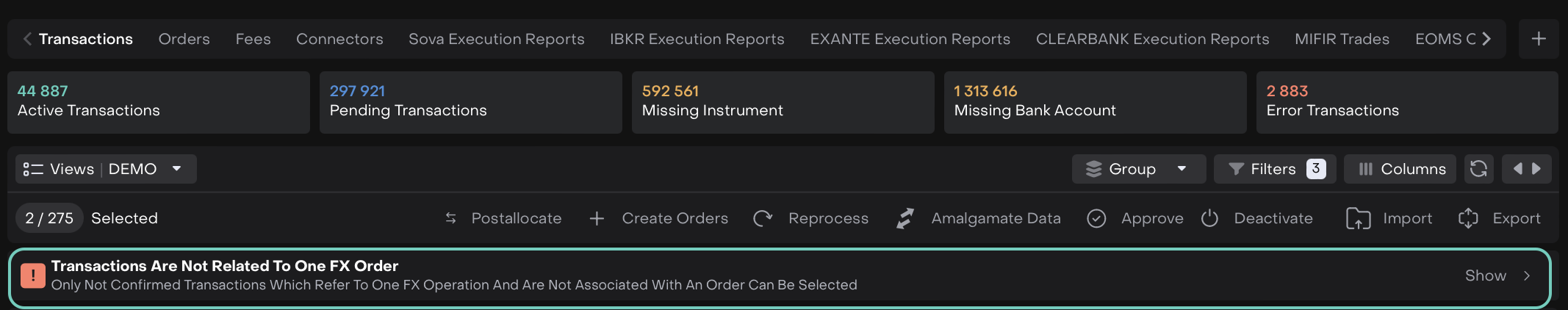Click the Export icon
The height and width of the screenshot is (310, 1568).
click(1468, 218)
